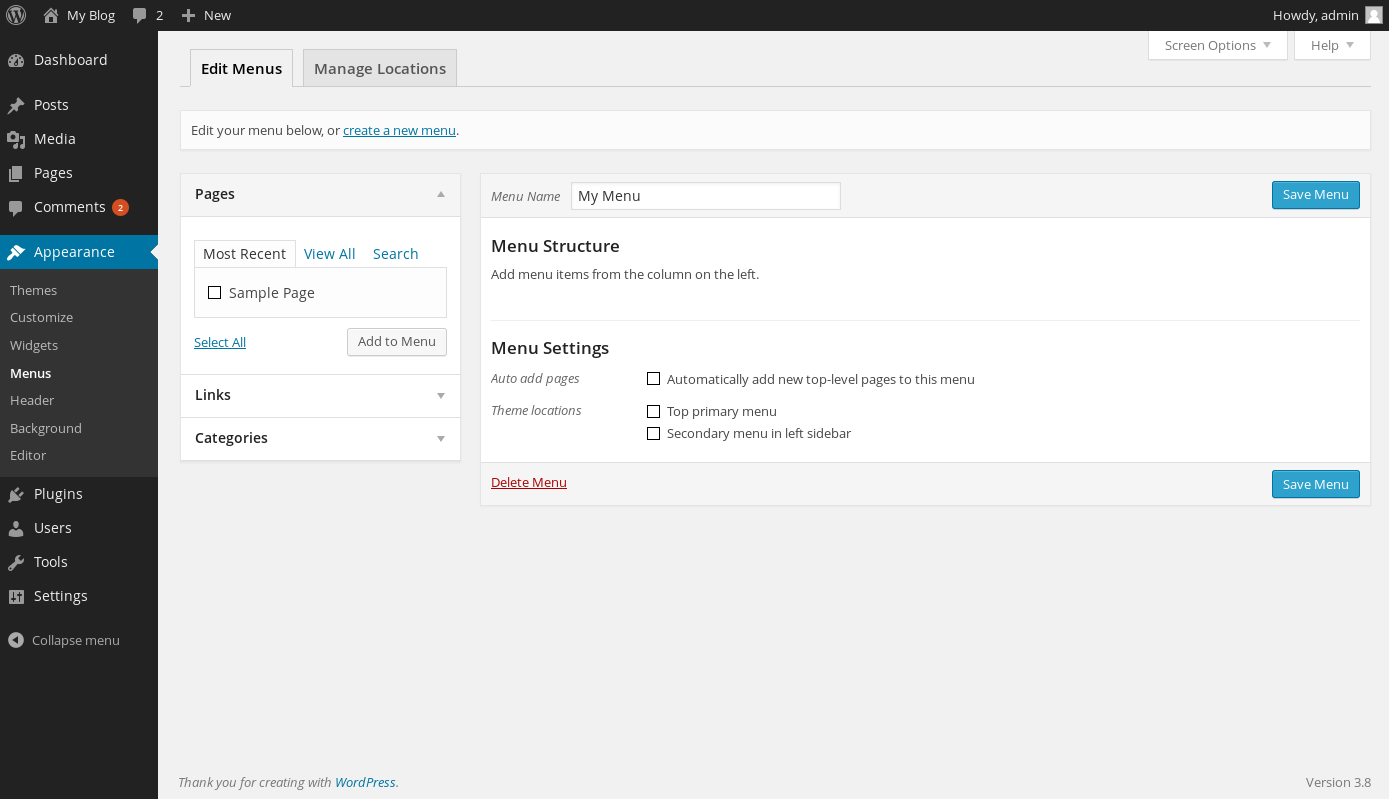Click the Delete Menu link
Viewport: 1389px width, 799px height.
pos(528,482)
